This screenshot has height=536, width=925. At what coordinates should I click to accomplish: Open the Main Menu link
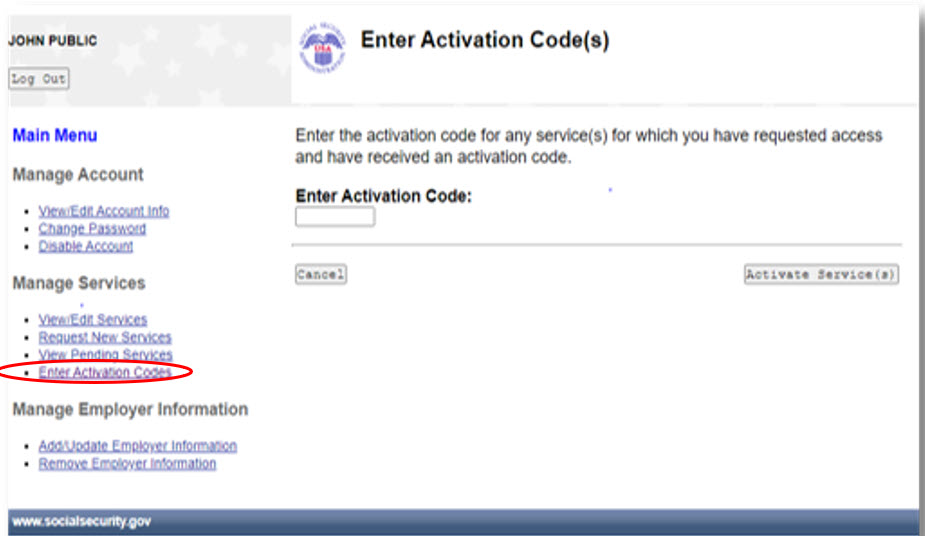(x=55, y=135)
